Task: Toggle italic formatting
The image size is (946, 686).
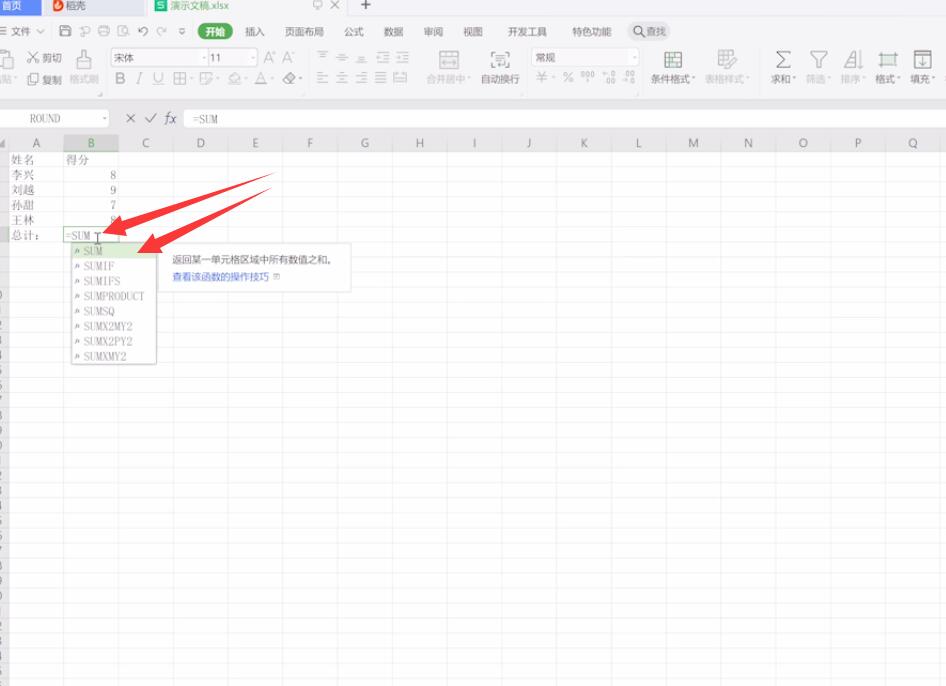Action: 139,78
